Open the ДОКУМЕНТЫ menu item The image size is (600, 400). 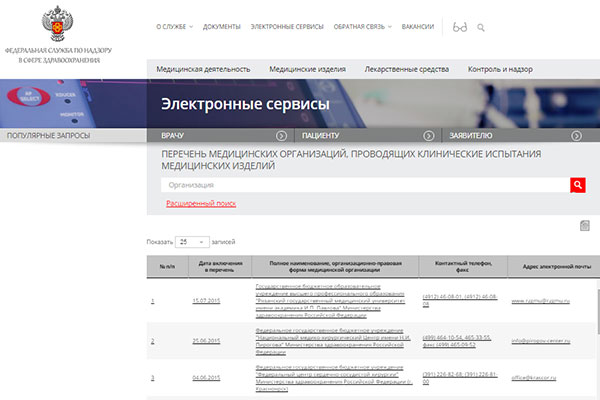point(221,27)
